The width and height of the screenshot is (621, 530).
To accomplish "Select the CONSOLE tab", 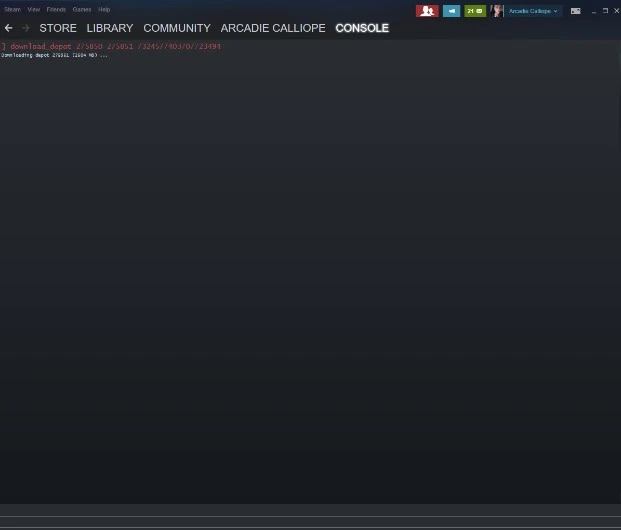I will click(362, 28).
